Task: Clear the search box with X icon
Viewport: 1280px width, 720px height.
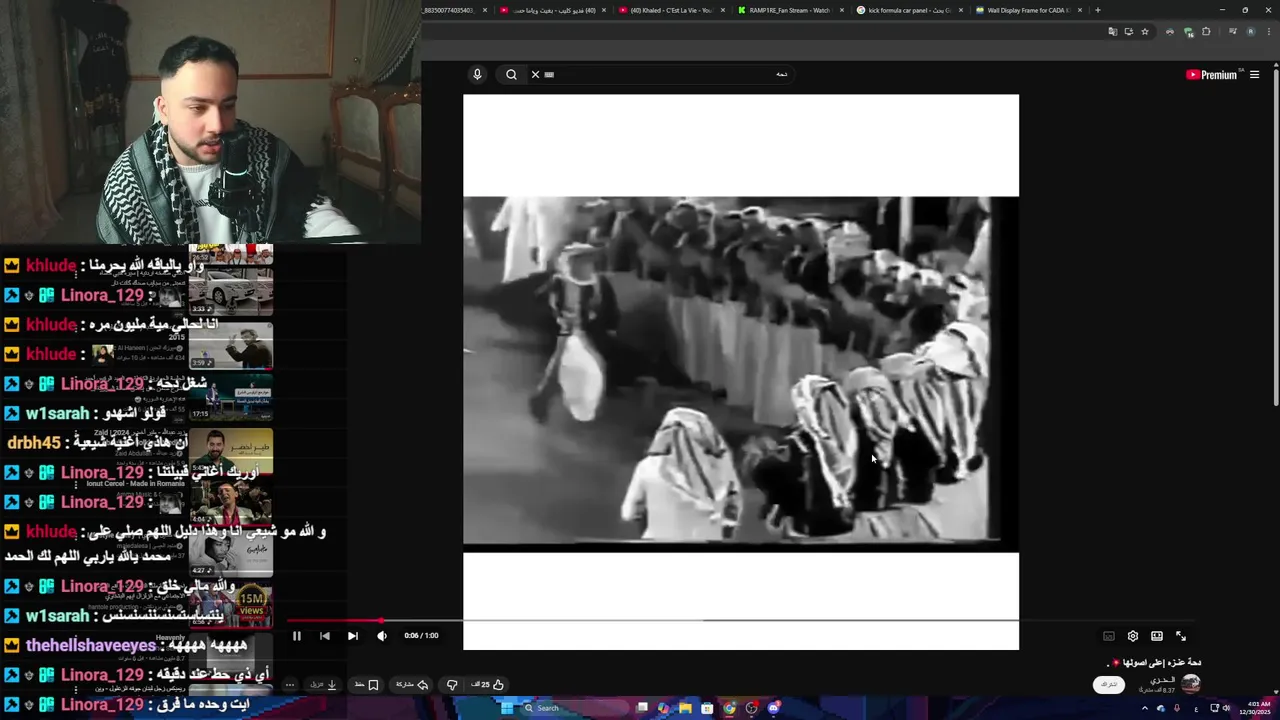Action: click(535, 74)
